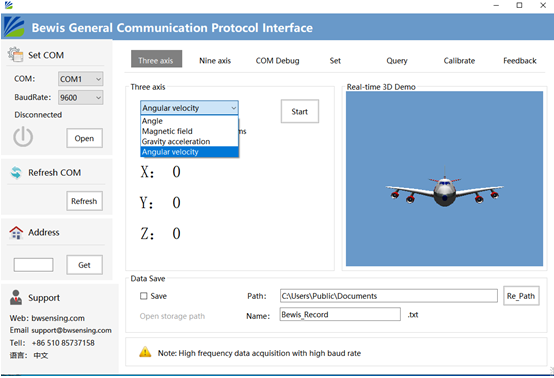Choose Gravity acceleration option
The width and height of the screenshot is (554, 378).
(x=176, y=141)
